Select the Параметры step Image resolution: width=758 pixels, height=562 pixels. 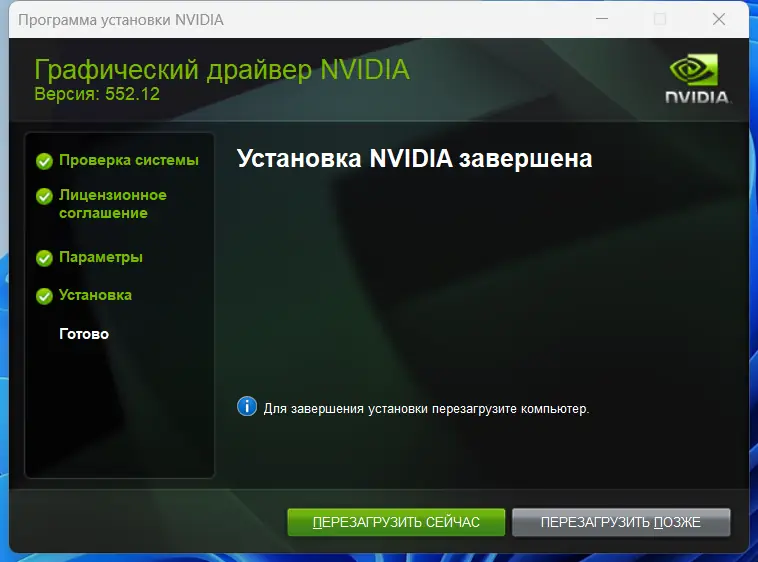(101, 257)
